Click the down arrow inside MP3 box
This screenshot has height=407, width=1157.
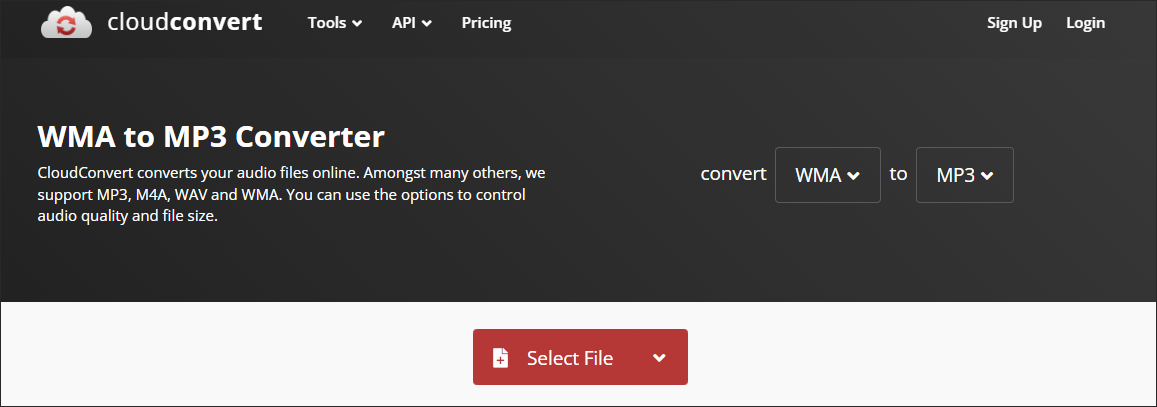click(987, 176)
